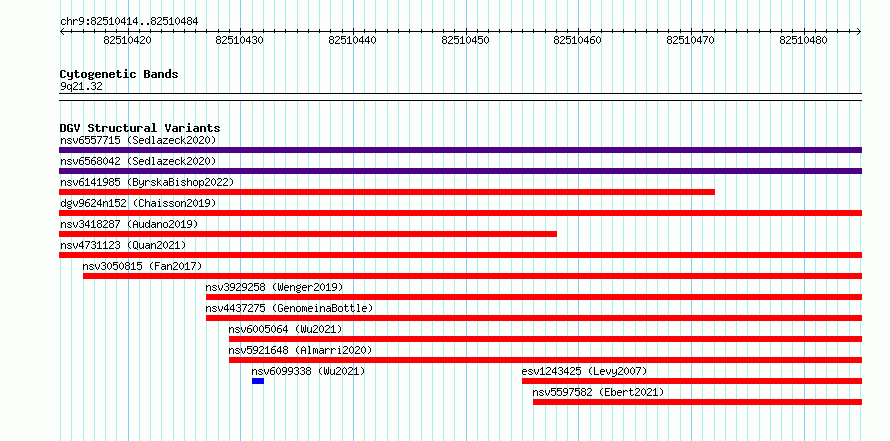Select the esv1243425 (Levy2007) label
Image resolution: width=890 pixels, height=441 pixels.
pyautogui.click(x=584, y=371)
